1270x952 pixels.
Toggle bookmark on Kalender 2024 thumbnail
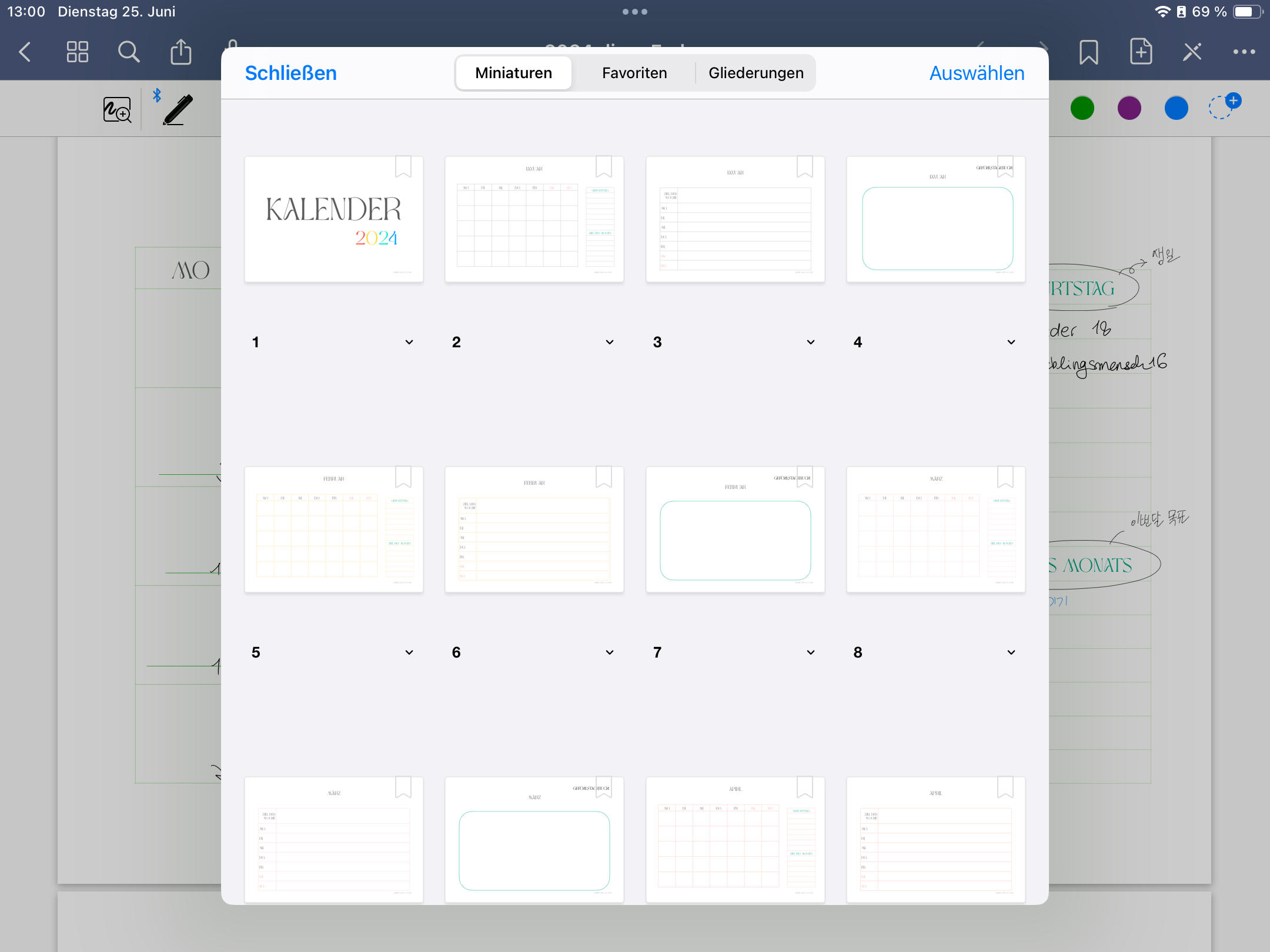tap(403, 167)
